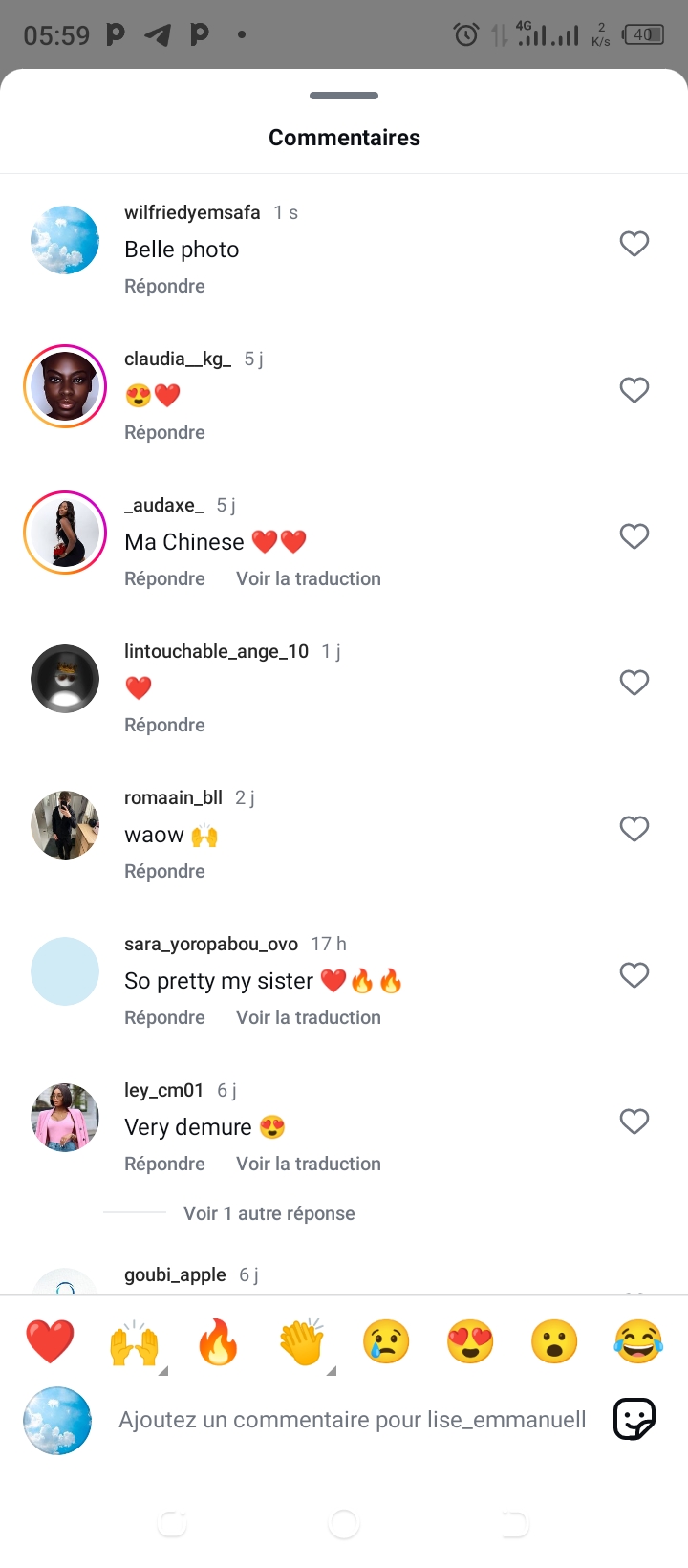The width and height of the screenshot is (688, 1568).
Task: Reply to the lintouchable_ange_10 comment
Action: pos(164,725)
